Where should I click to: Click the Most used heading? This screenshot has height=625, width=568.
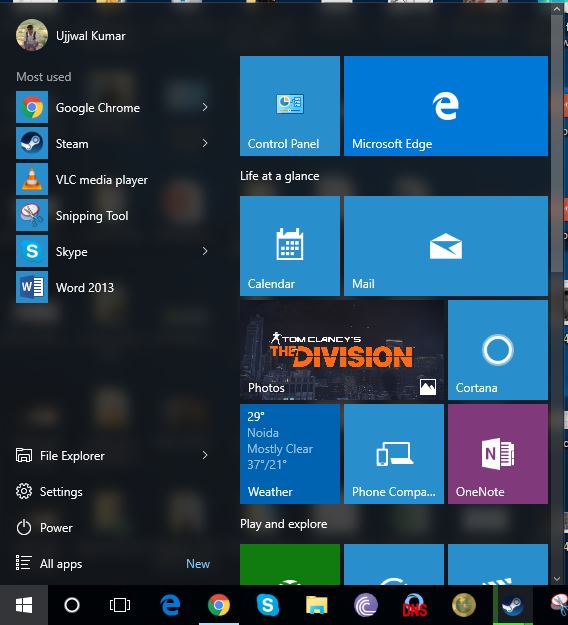pyautogui.click(x=44, y=77)
